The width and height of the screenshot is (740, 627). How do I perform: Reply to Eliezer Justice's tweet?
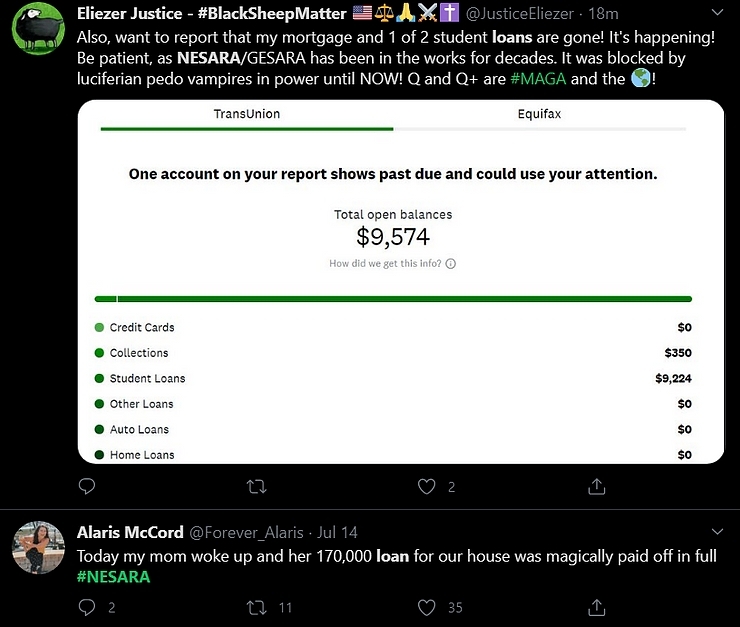[x=87, y=486]
